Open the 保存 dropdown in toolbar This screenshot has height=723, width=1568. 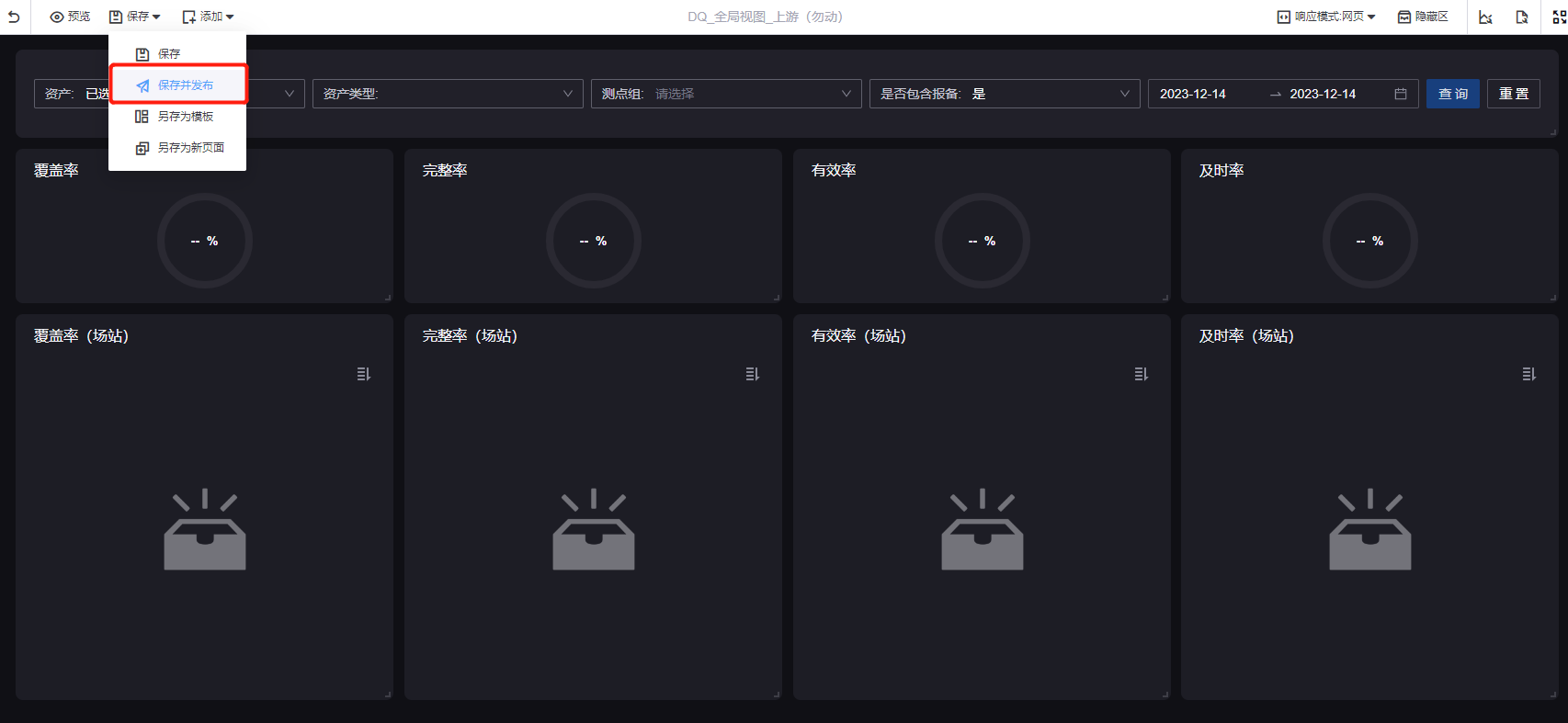[x=135, y=17]
